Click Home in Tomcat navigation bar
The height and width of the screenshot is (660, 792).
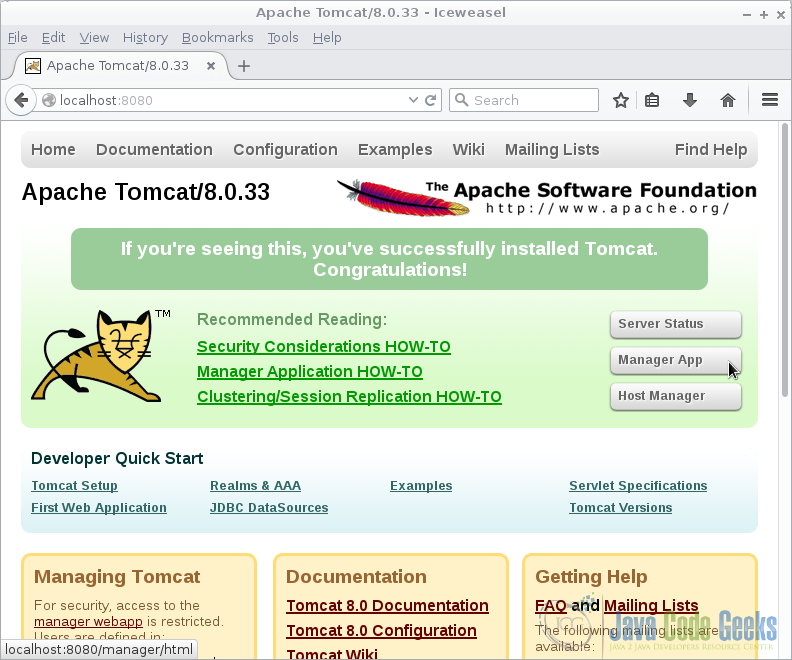point(53,149)
